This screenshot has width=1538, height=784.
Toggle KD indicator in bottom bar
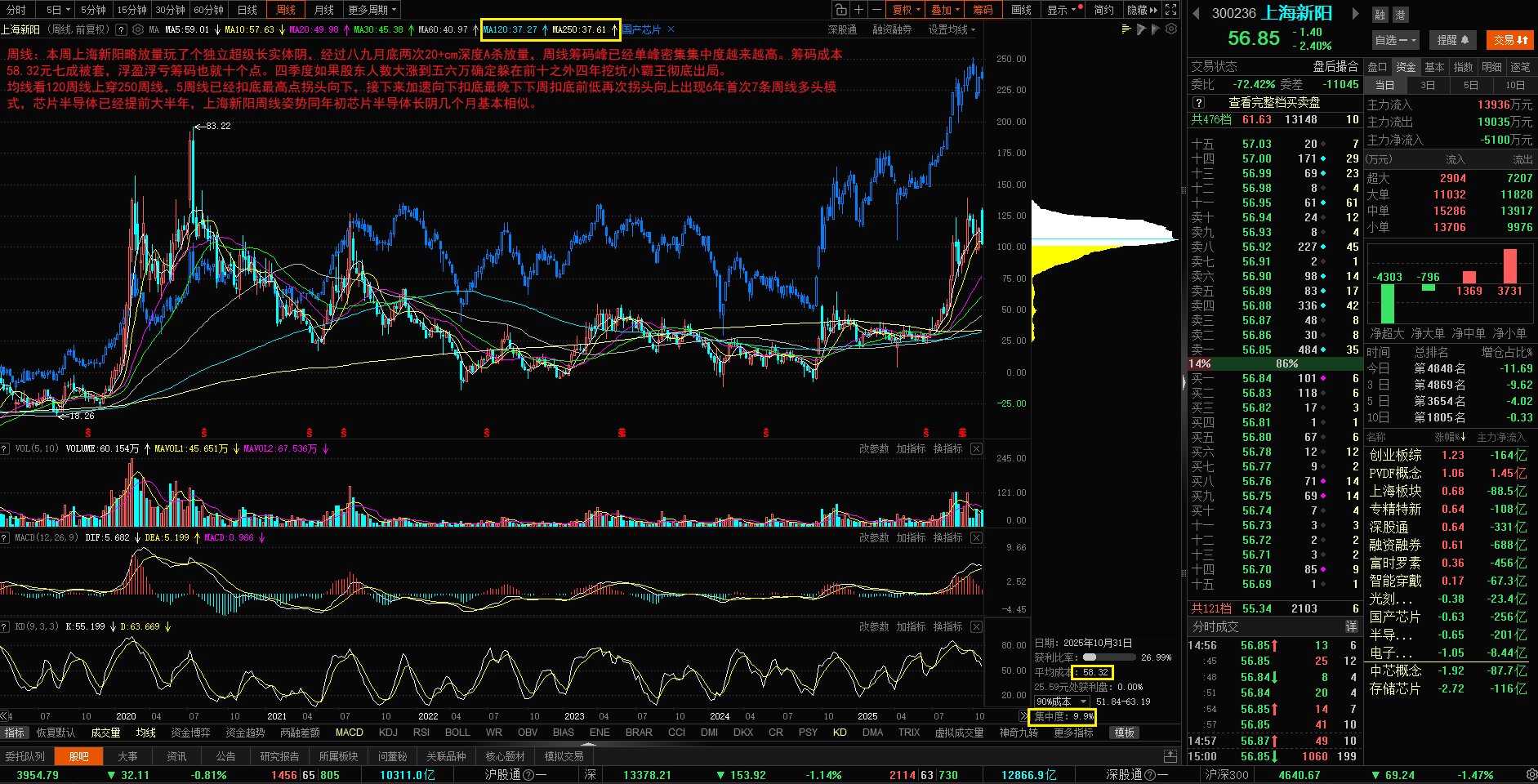click(x=840, y=733)
